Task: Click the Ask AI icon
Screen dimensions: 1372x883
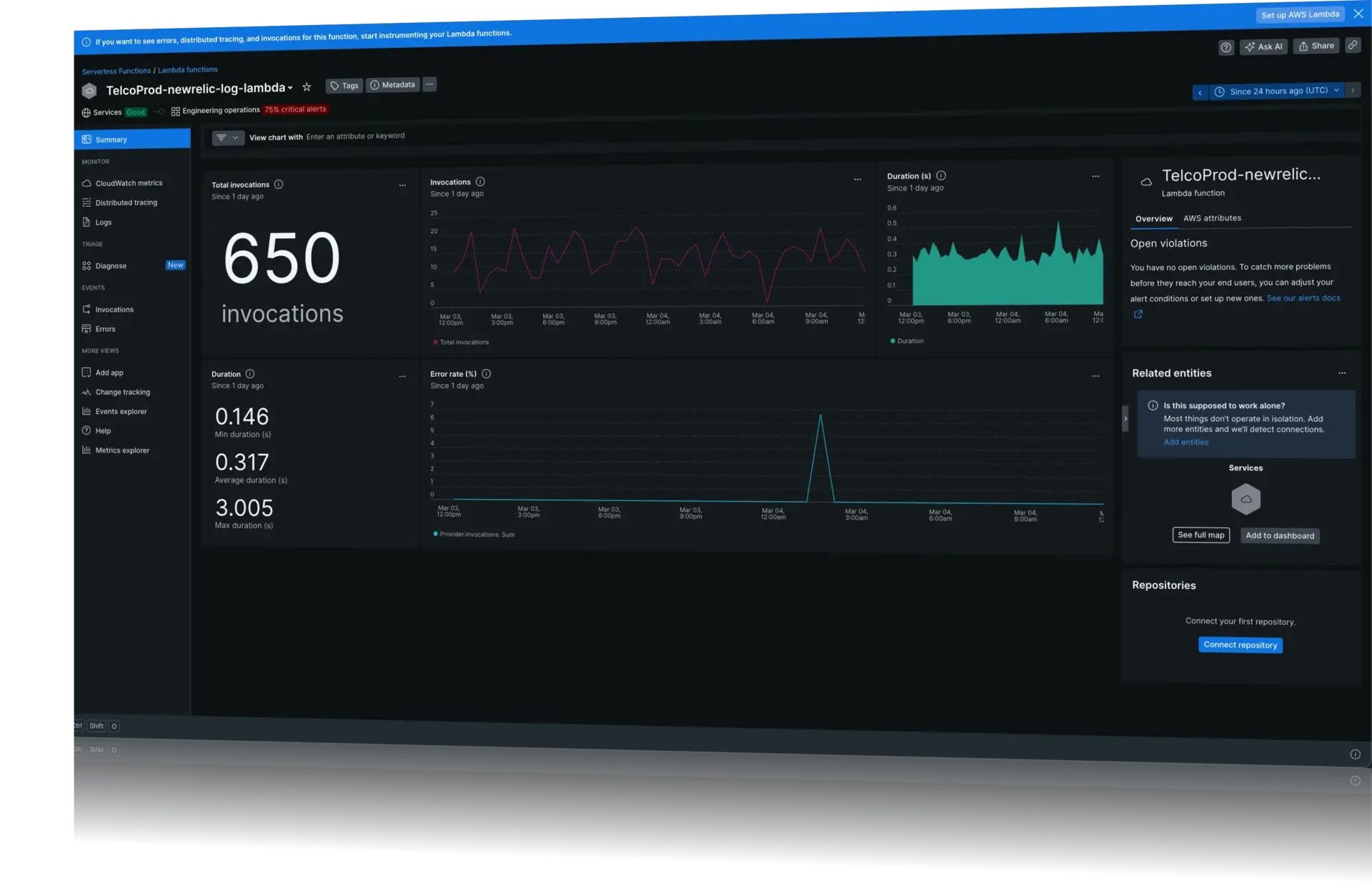Action: 1264,46
